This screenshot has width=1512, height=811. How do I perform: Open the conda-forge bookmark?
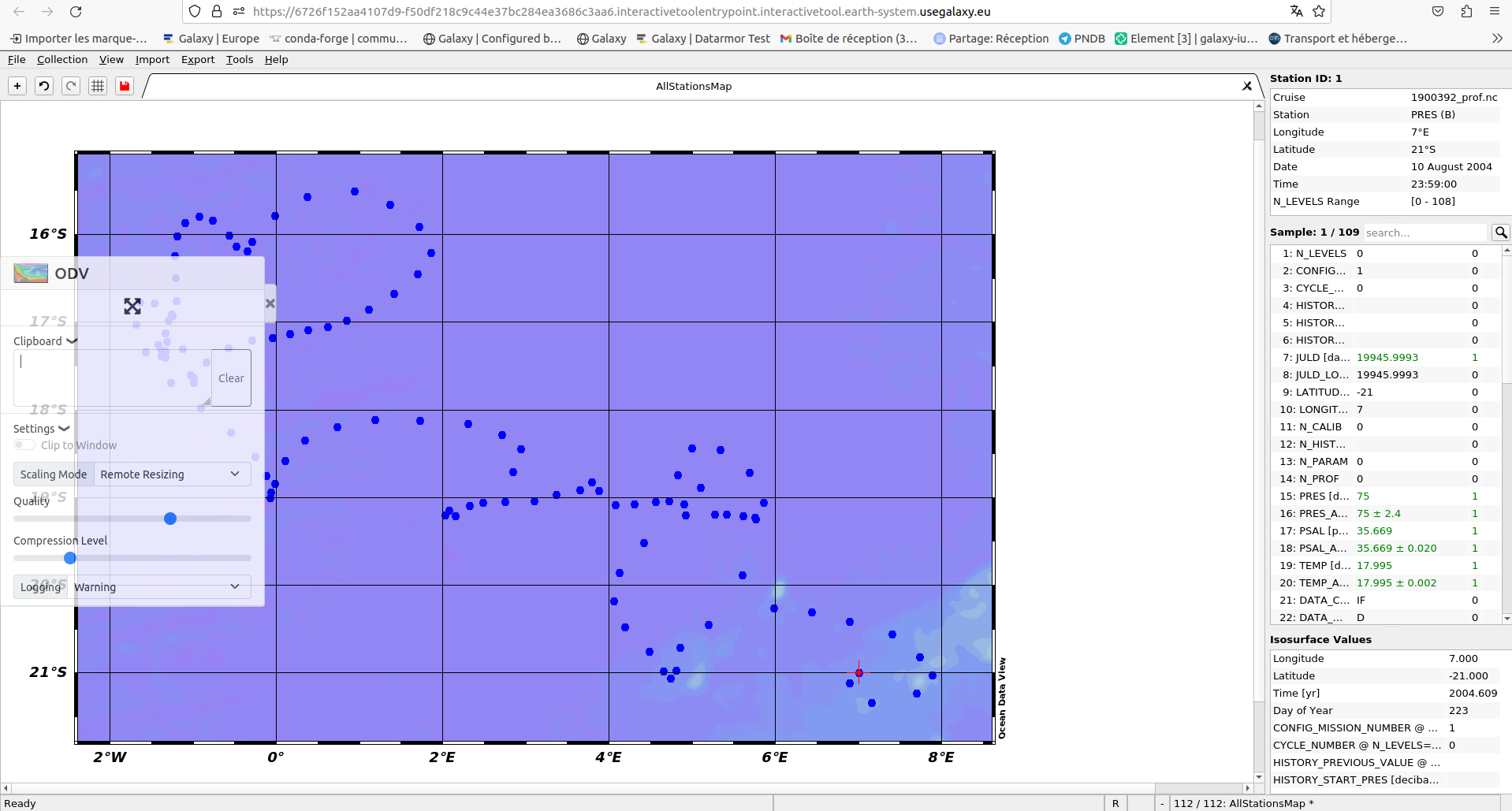338,39
